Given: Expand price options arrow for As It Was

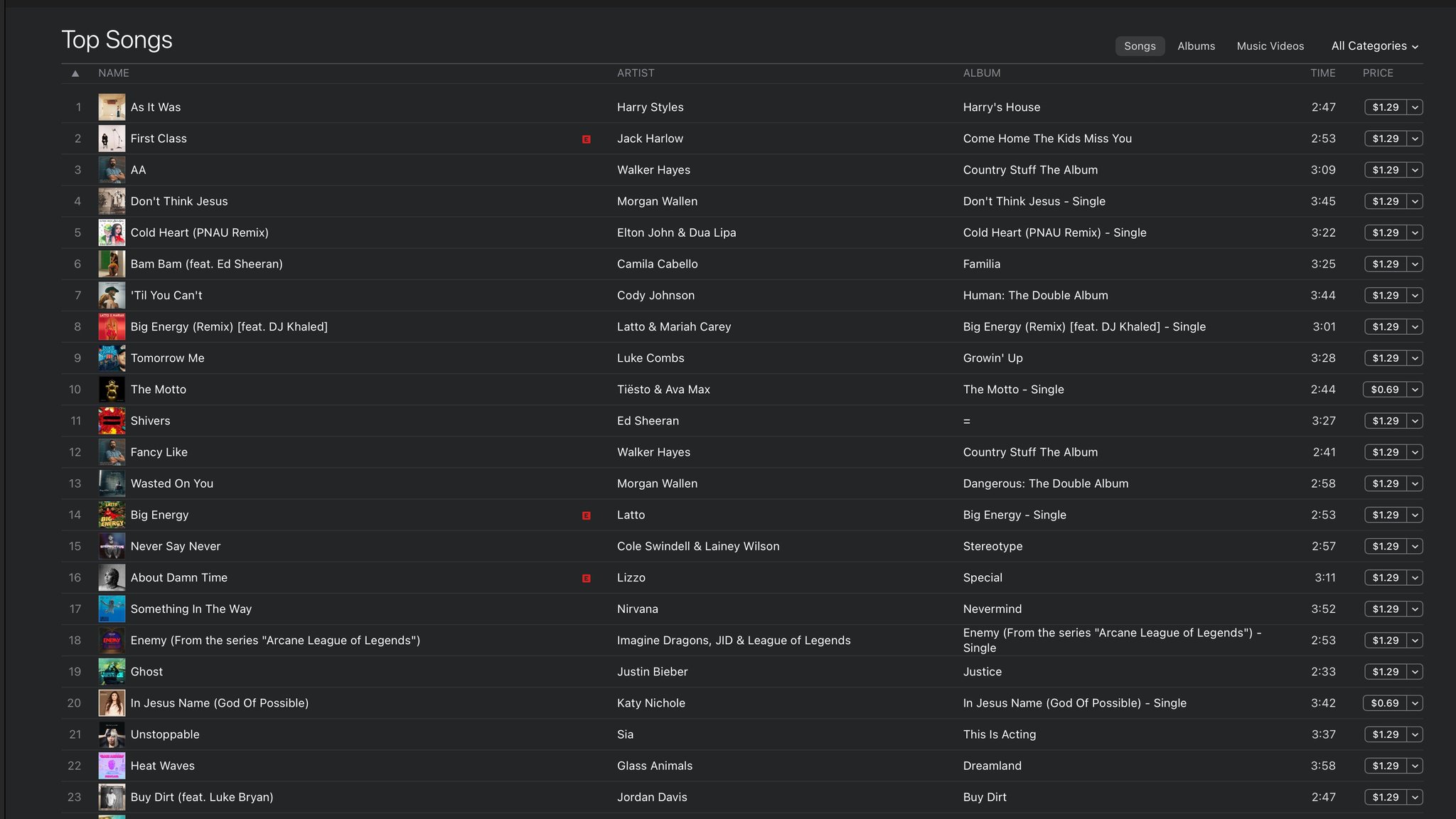Looking at the screenshot, I should tap(1415, 107).
